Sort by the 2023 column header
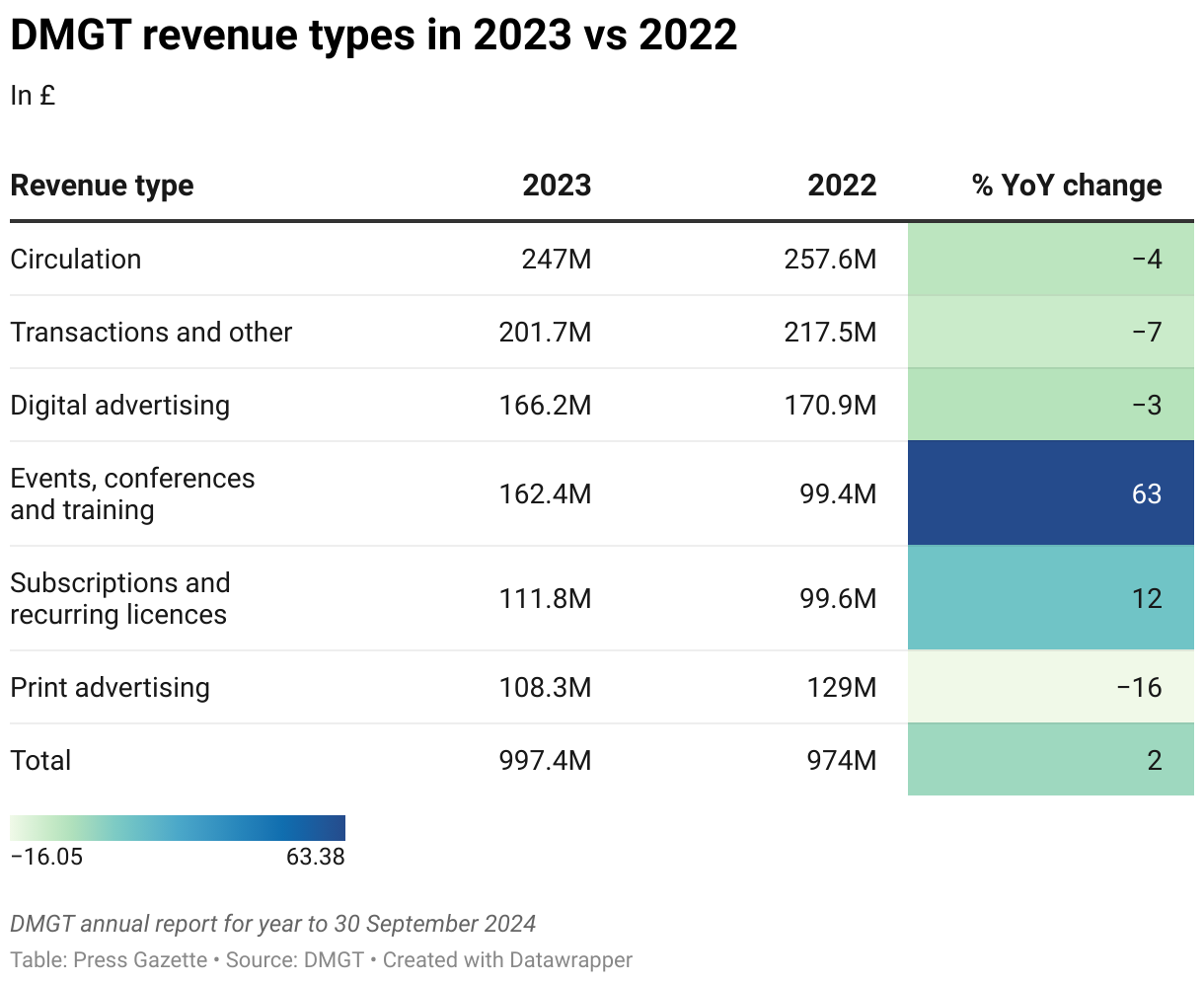The image size is (1204, 983). 557,186
